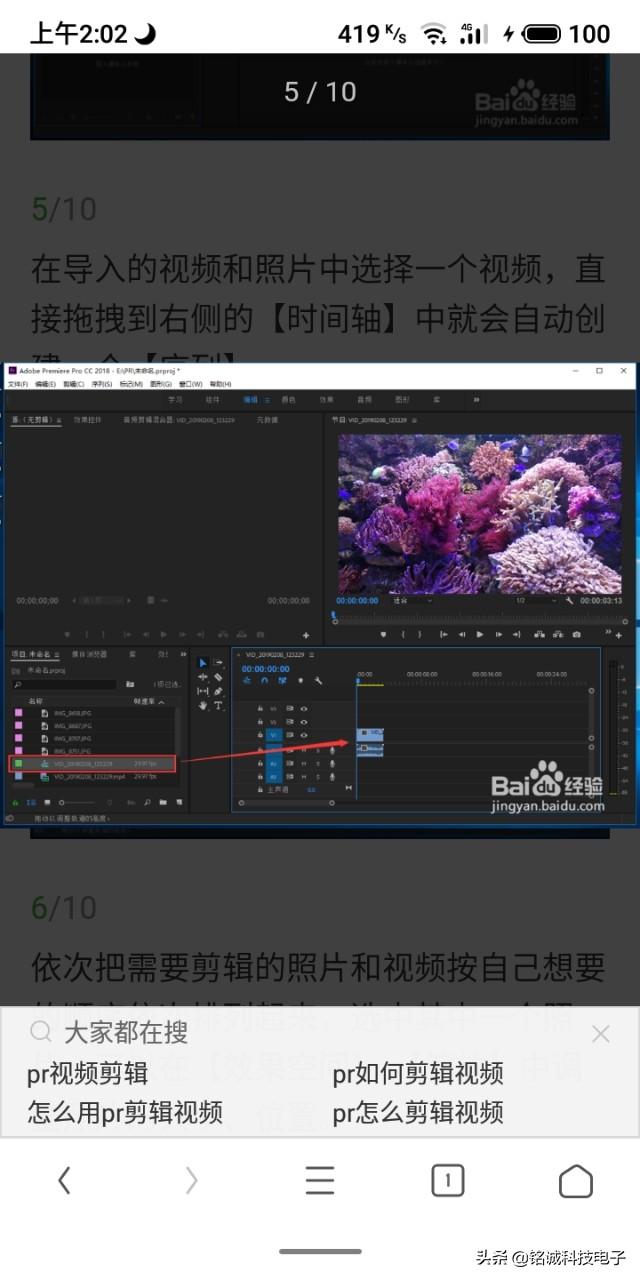Open the 怎么用pr剪辑视频 suggestion

[x=125, y=1112]
